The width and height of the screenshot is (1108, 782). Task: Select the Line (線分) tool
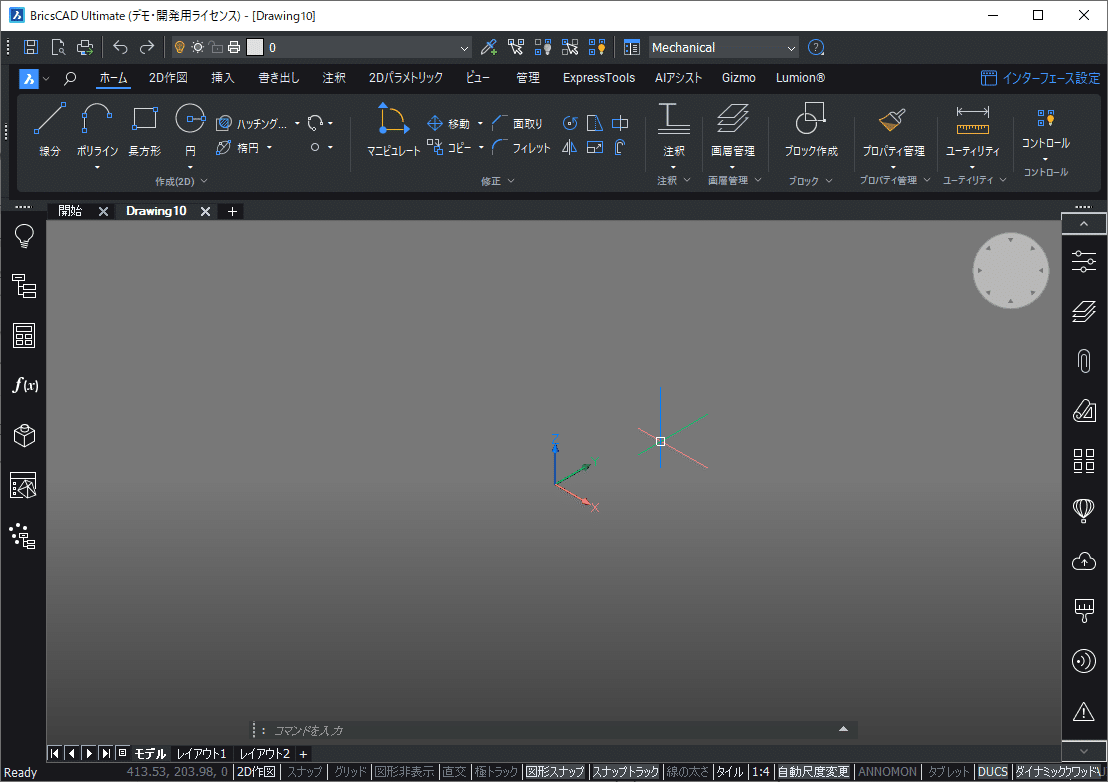coord(49,129)
